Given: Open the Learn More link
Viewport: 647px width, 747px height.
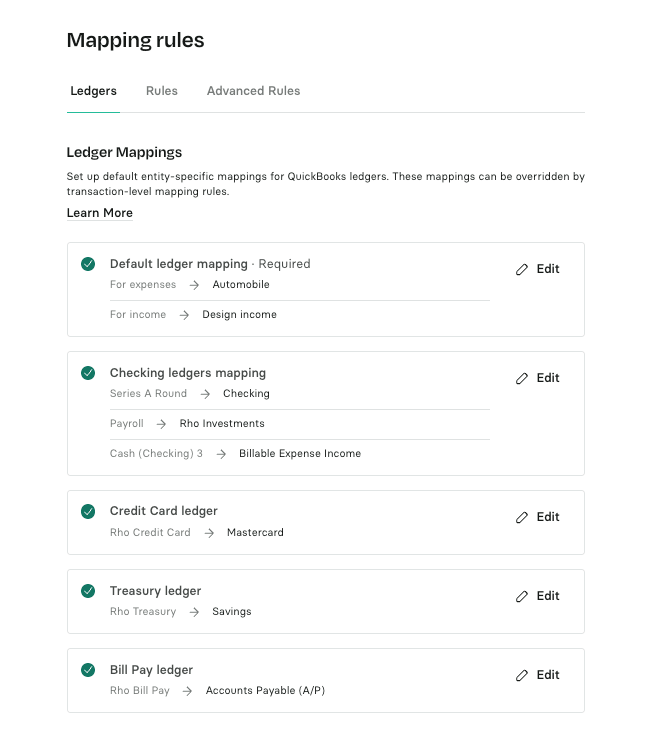Looking at the screenshot, I should click(x=99, y=213).
